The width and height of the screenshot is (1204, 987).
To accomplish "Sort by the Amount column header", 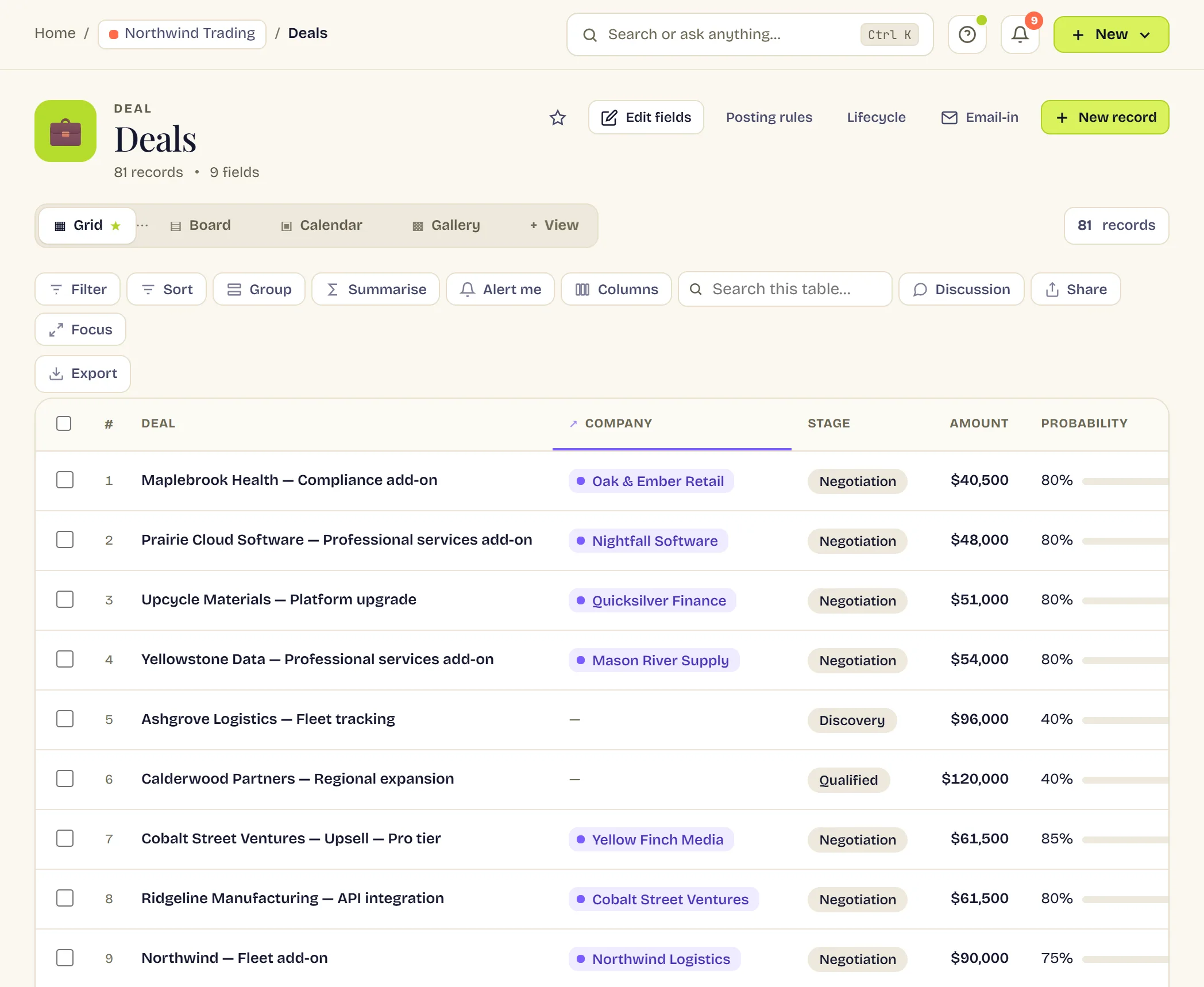I will 979,423.
